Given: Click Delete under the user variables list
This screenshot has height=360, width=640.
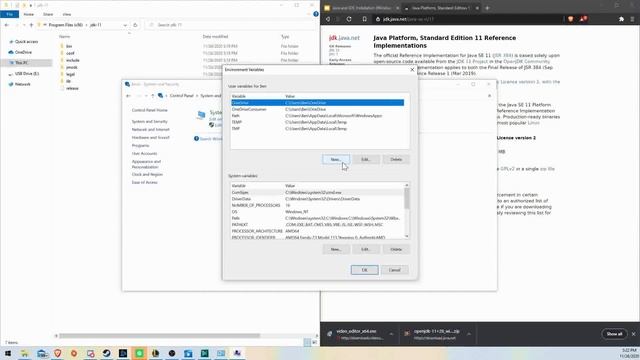Looking at the screenshot, I should pos(396,159).
